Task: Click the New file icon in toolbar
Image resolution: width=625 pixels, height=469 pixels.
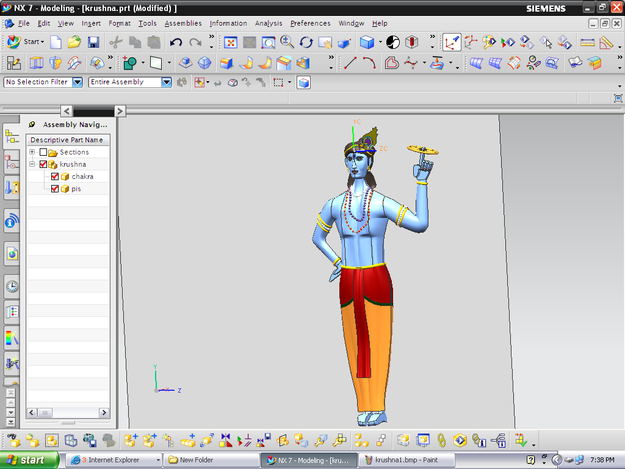Action: 56,42
